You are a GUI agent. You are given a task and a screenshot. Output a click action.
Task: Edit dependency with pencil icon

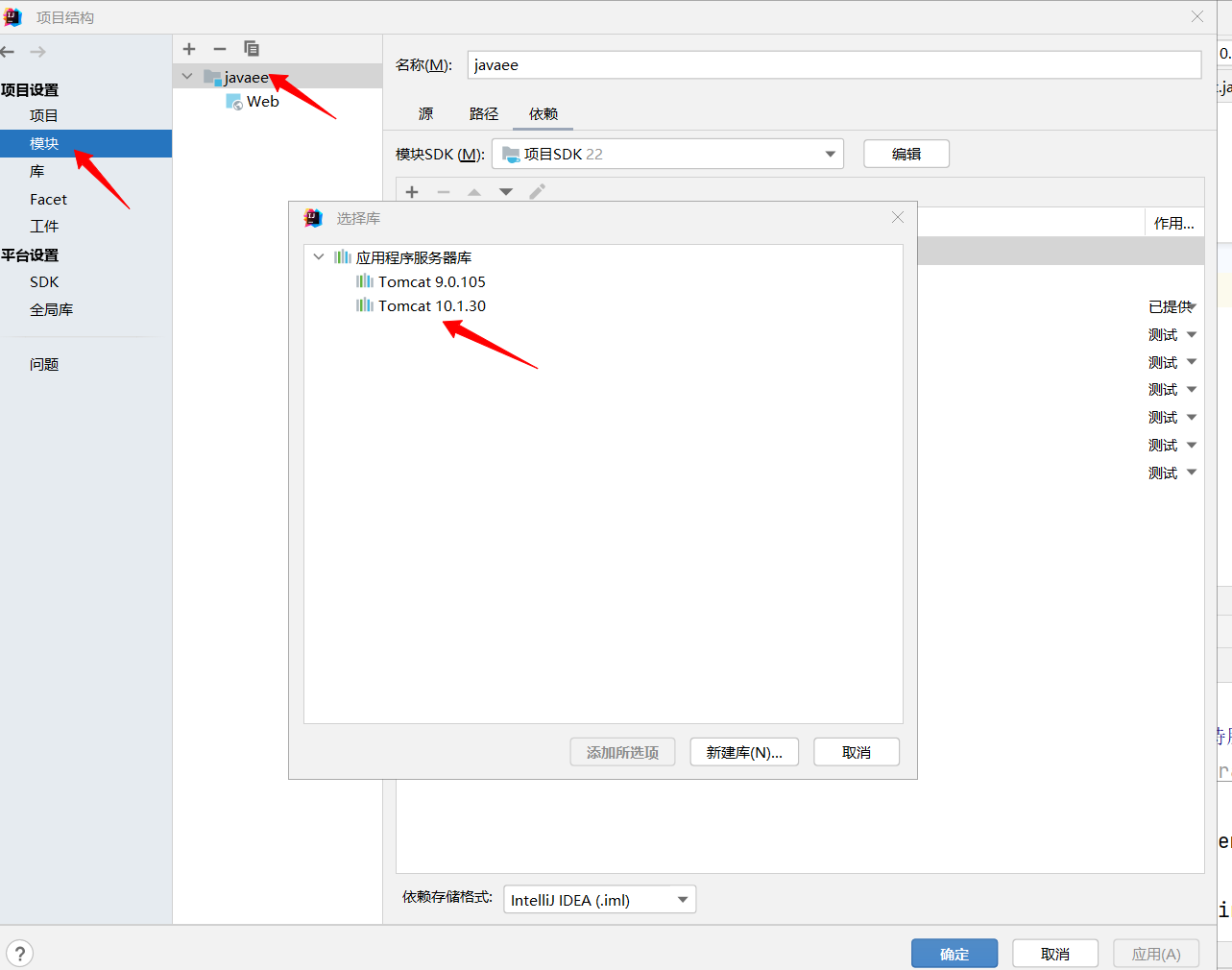point(538,192)
